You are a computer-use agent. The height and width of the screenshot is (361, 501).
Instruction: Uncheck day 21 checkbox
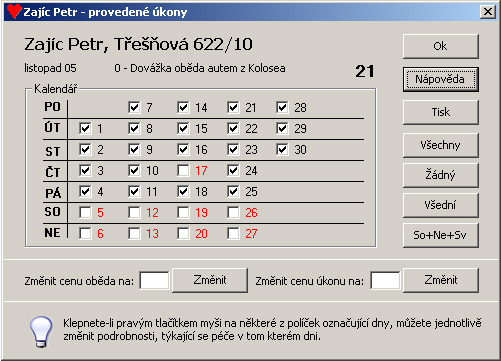(x=233, y=107)
